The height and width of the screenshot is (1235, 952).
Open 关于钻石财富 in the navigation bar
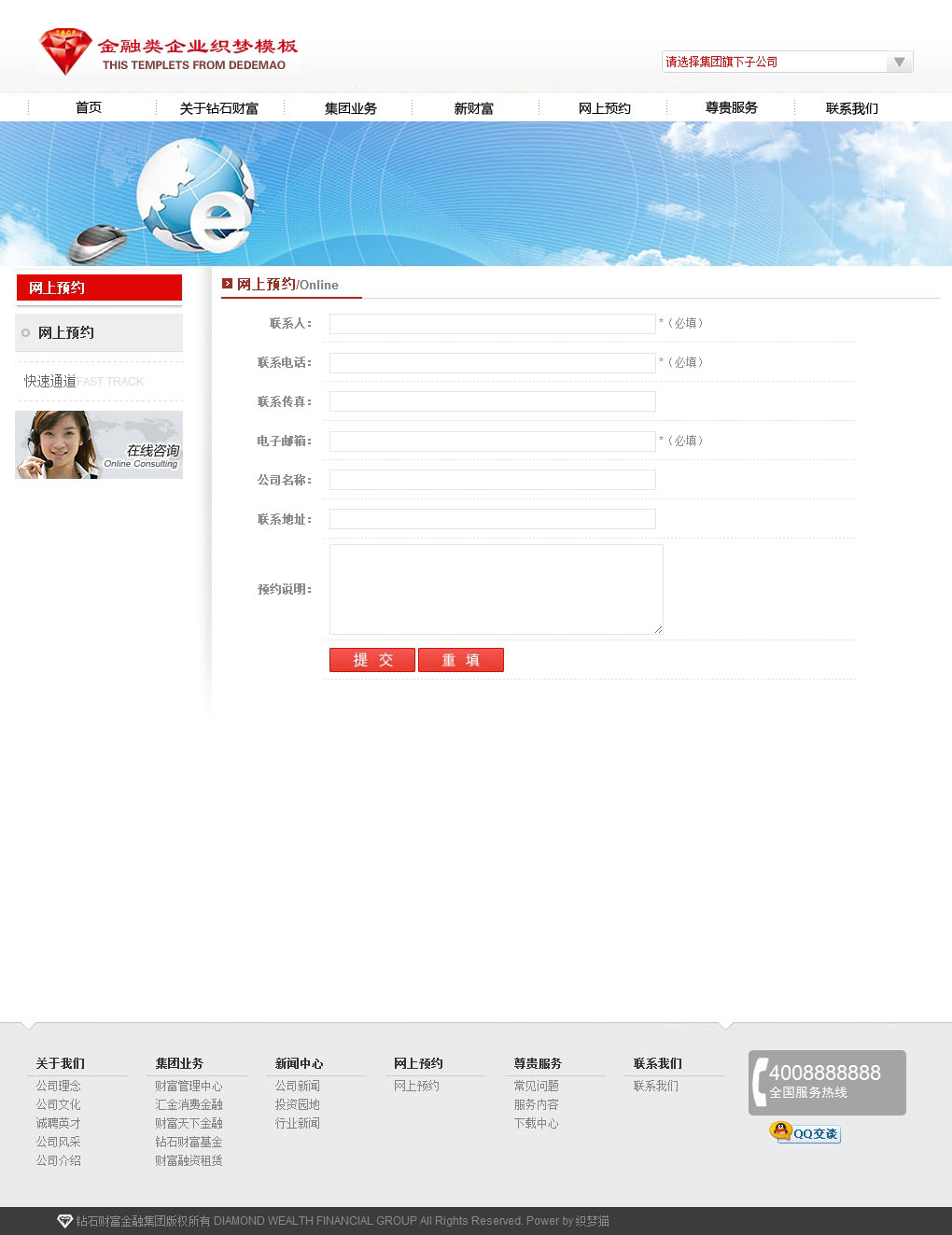pos(219,108)
